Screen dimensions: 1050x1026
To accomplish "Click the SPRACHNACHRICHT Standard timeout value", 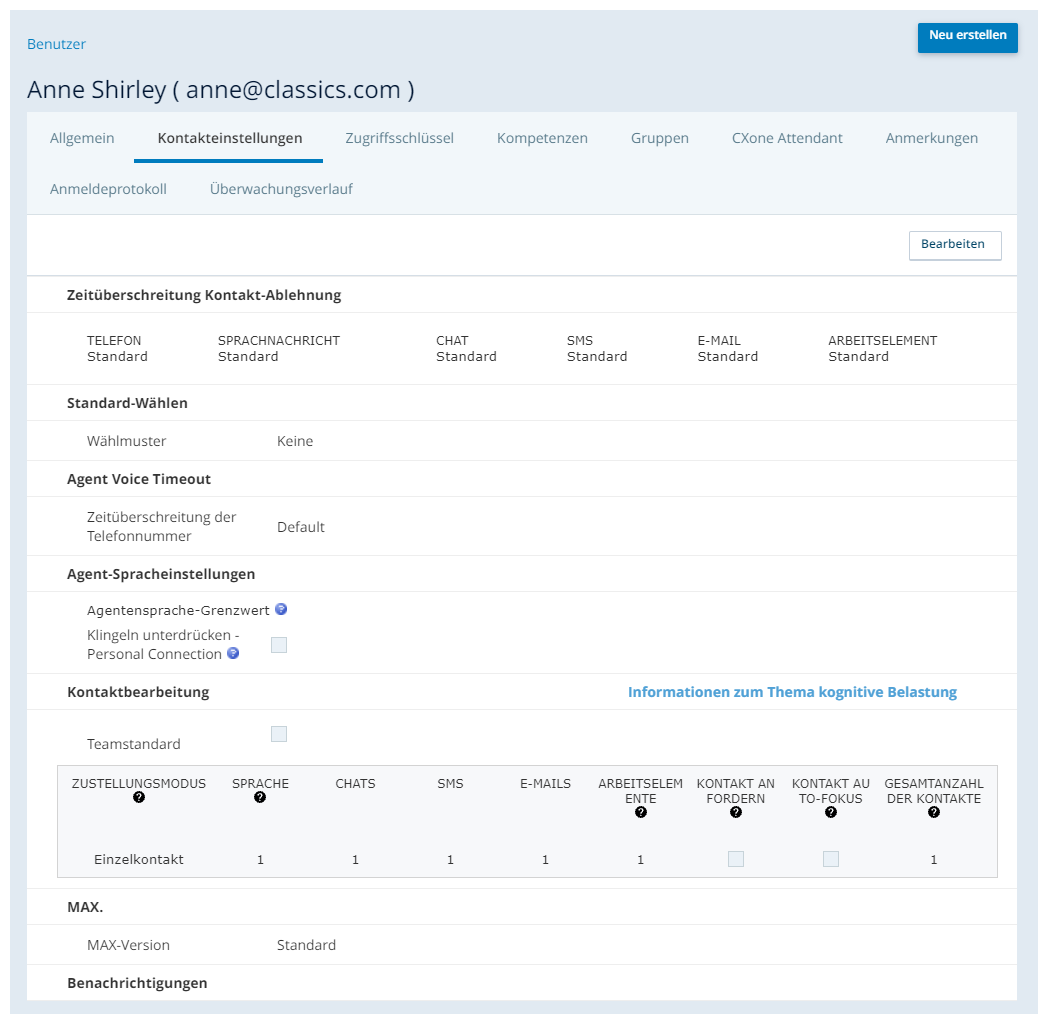I will click(248, 356).
